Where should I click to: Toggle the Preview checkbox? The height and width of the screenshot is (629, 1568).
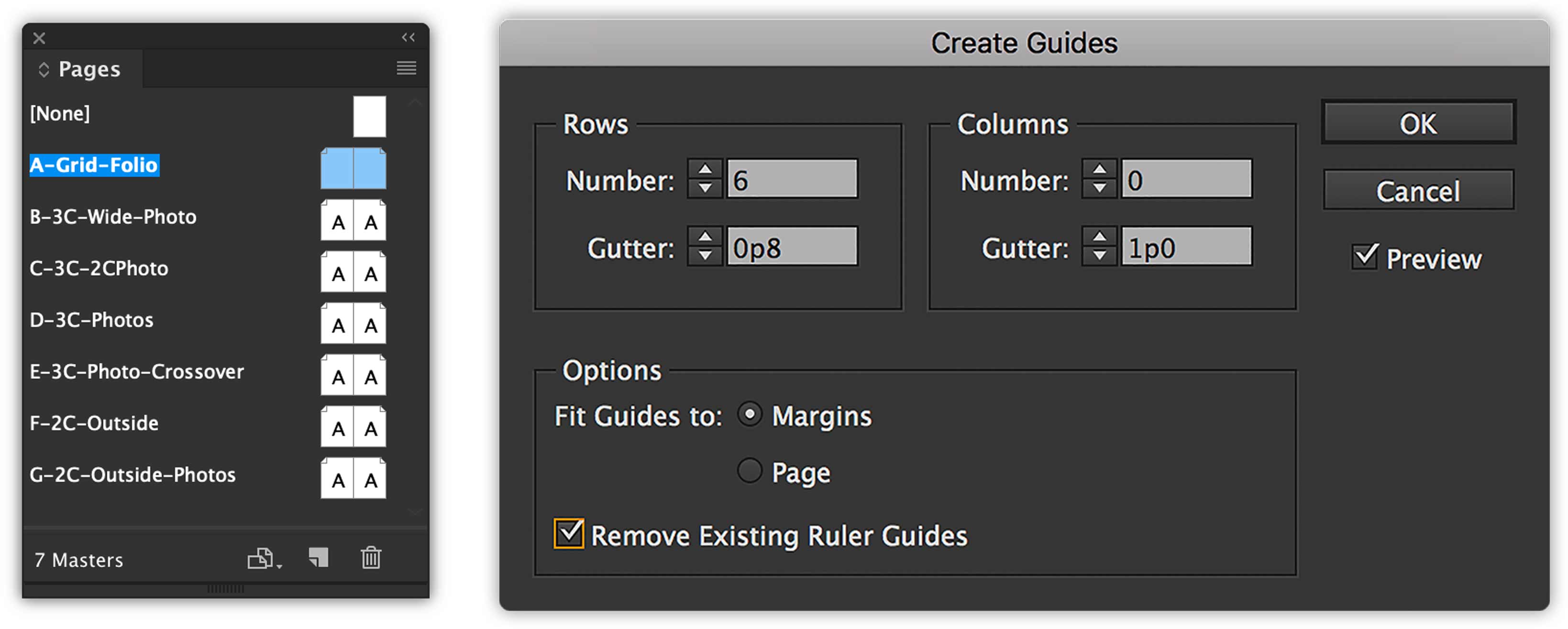click(1365, 257)
